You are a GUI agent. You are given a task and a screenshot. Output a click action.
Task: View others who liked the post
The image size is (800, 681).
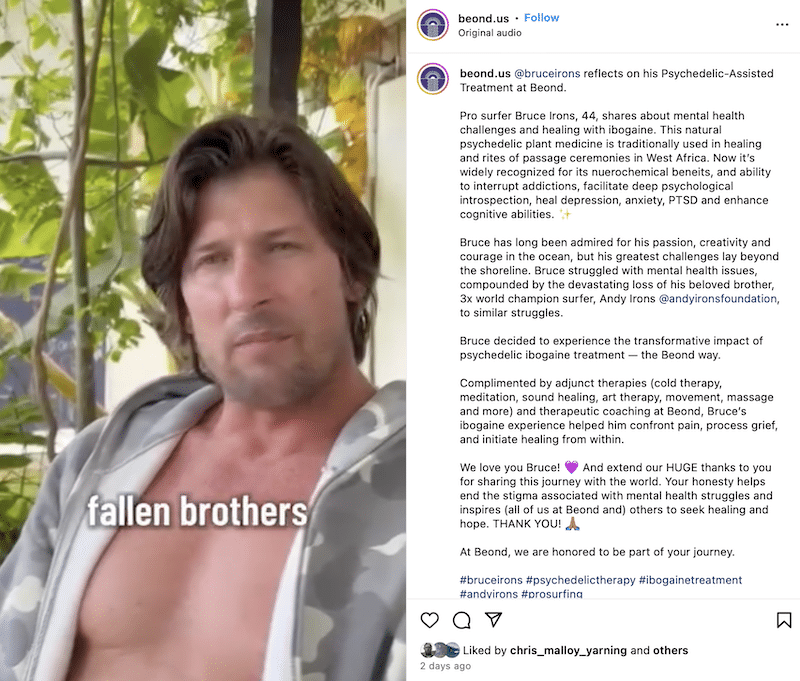point(670,650)
